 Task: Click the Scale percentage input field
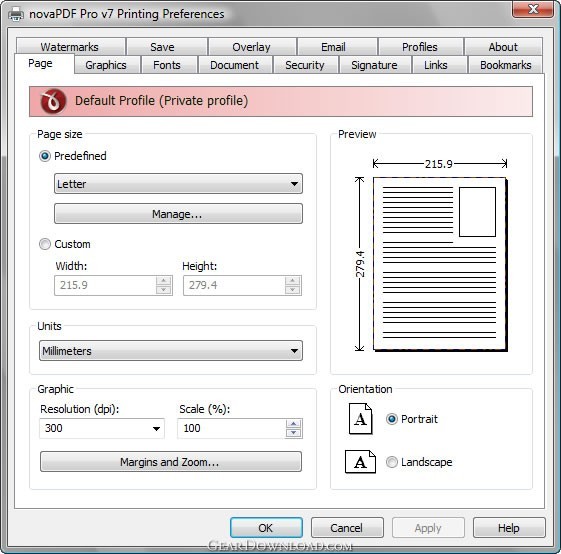click(232, 428)
